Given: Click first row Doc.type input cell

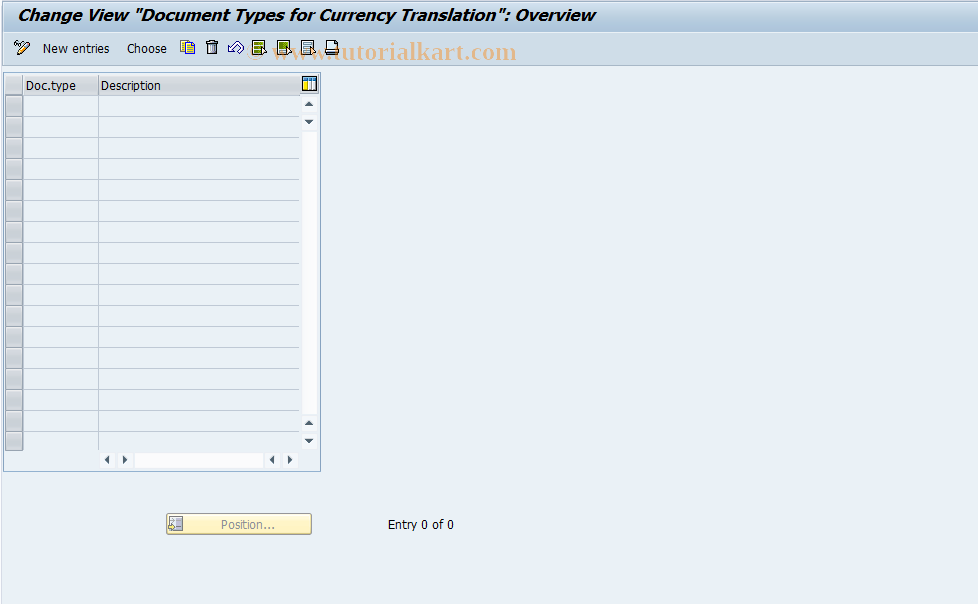Looking at the screenshot, I should 61,106.
